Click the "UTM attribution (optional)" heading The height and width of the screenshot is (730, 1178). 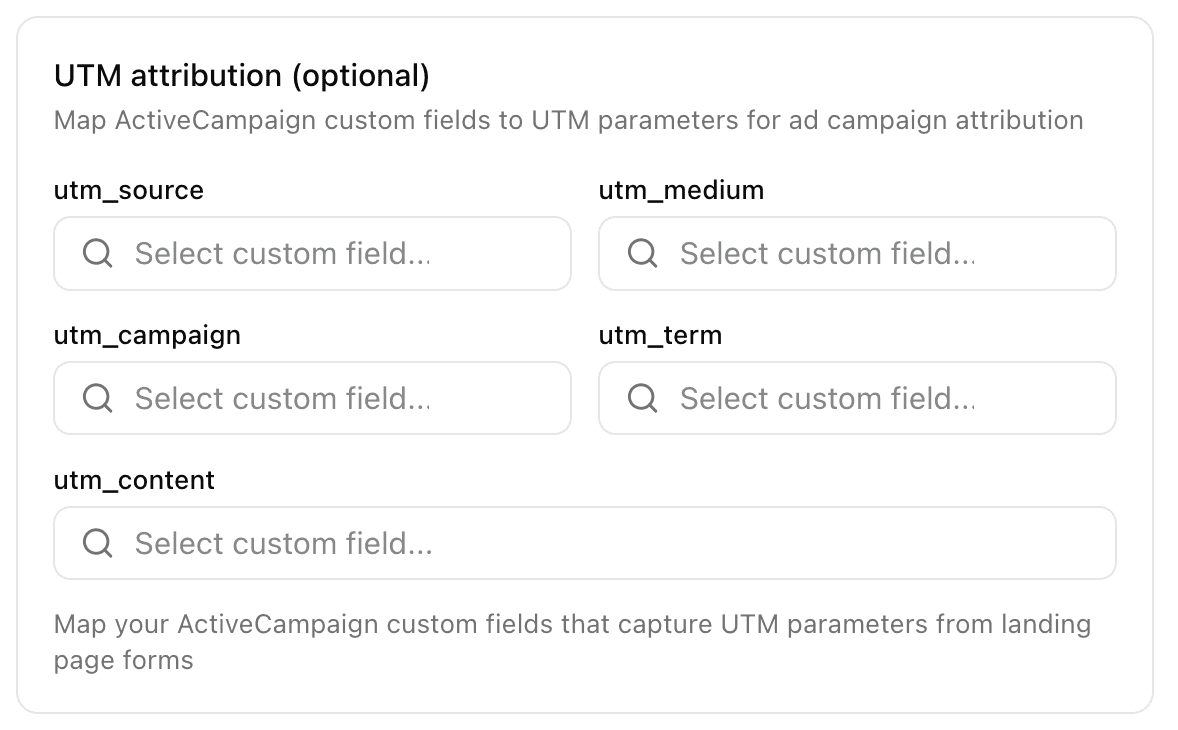(241, 76)
